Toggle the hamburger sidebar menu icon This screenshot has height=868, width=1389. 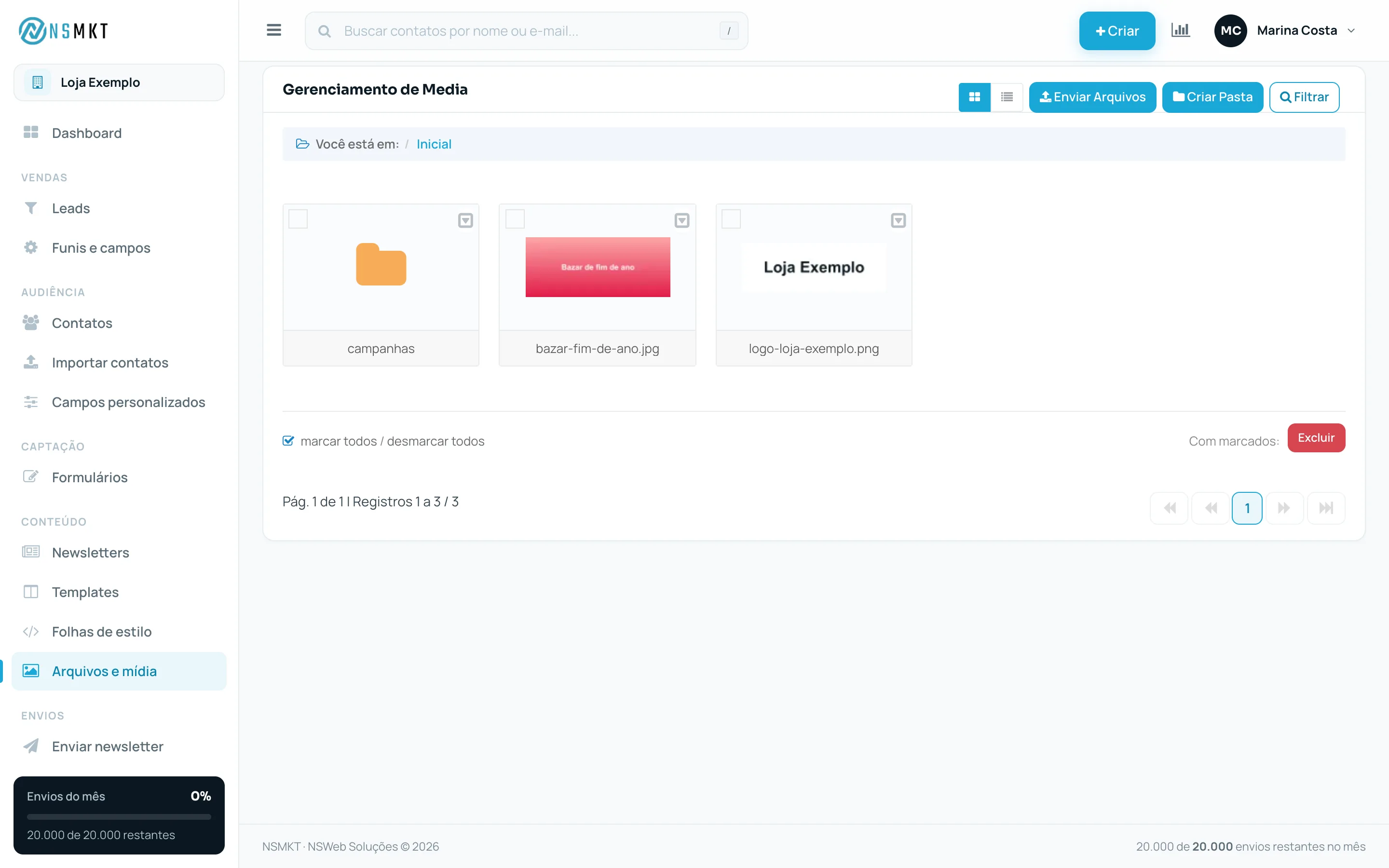pos(274,30)
